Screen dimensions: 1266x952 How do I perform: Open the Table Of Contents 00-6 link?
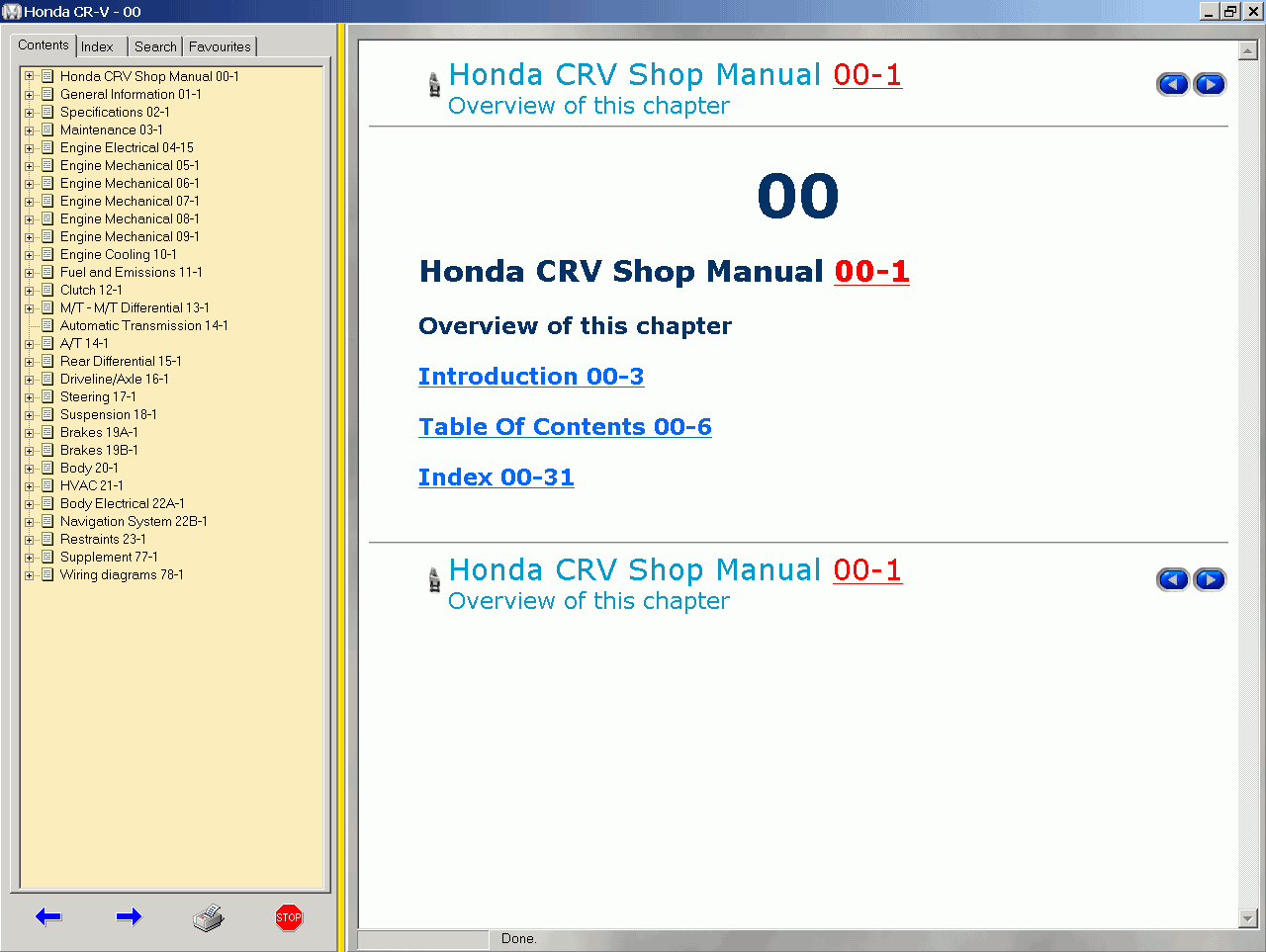click(565, 427)
